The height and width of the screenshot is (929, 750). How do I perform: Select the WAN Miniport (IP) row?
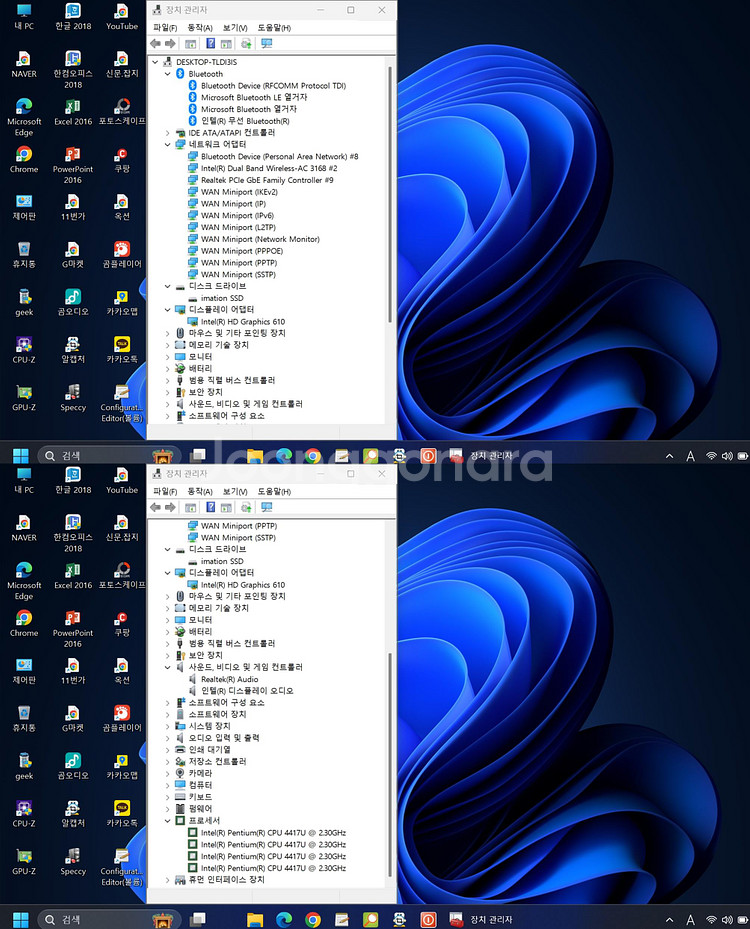click(x=233, y=204)
